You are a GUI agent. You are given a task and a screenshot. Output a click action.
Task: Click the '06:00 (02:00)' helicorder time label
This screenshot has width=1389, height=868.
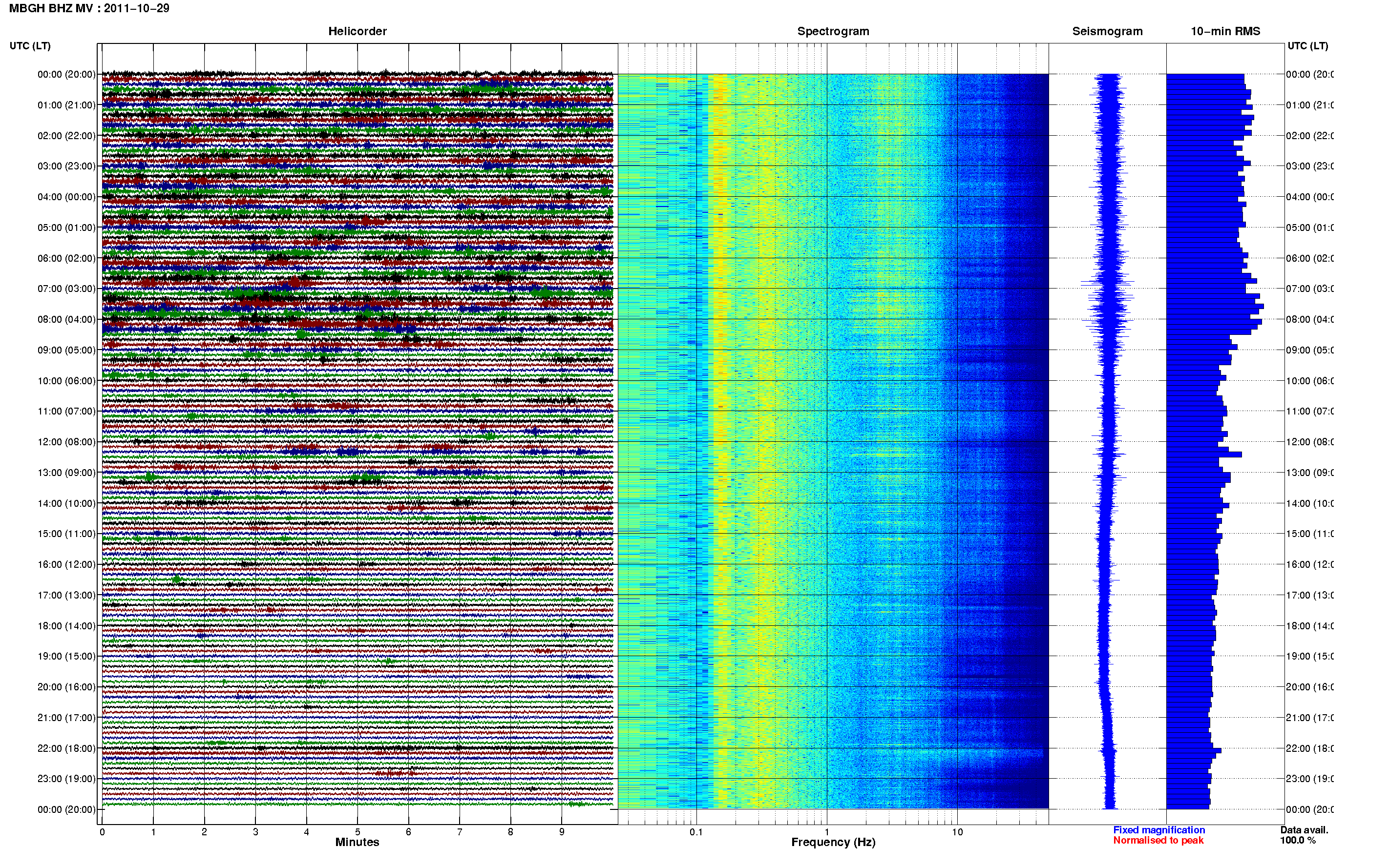(x=66, y=258)
